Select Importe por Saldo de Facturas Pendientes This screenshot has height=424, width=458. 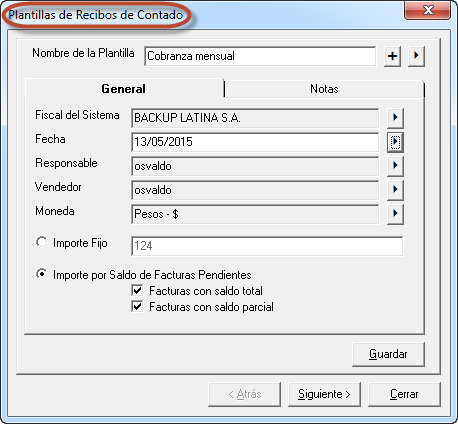tap(42, 274)
